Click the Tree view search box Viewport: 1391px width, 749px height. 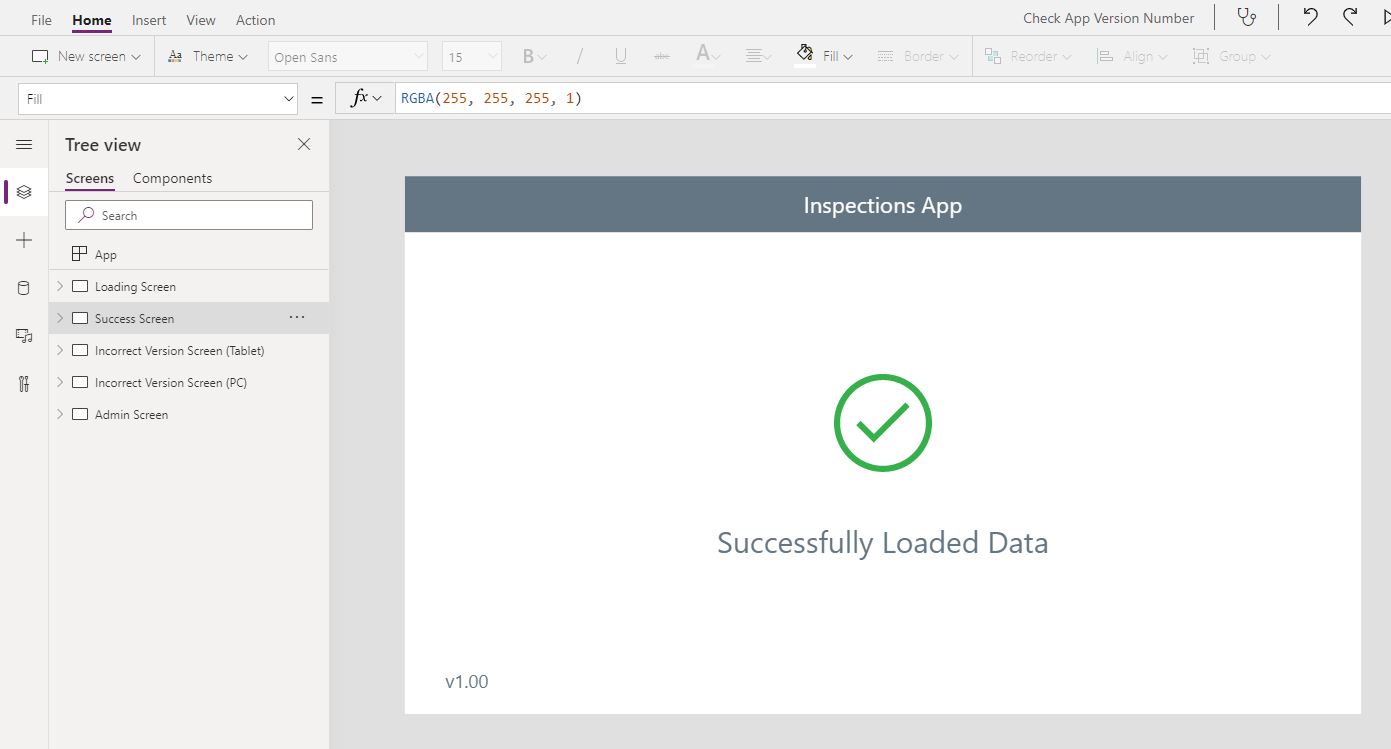click(x=188, y=214)
